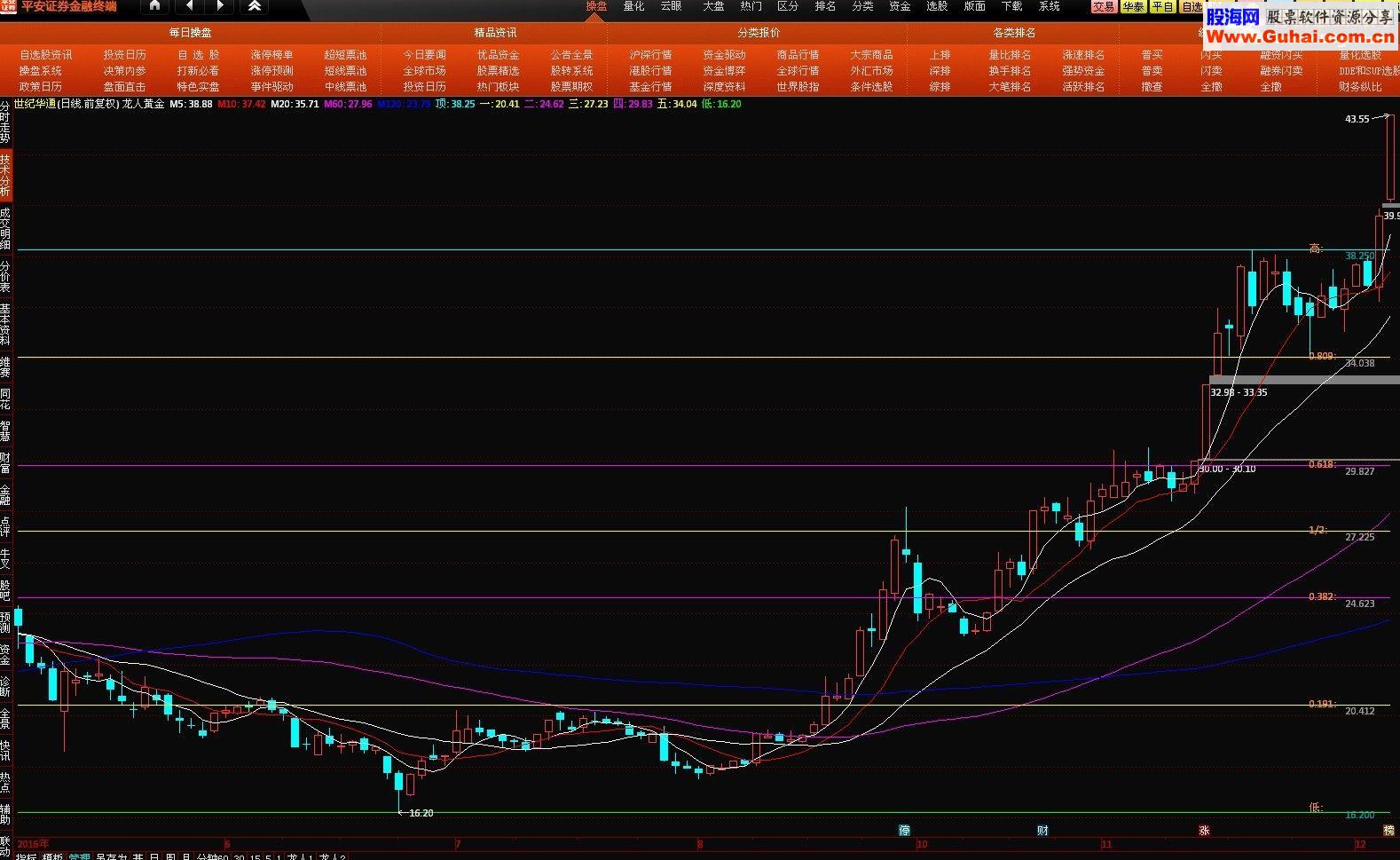Click 普买 trade button
1400x860 pixels.
(1152, 55)
